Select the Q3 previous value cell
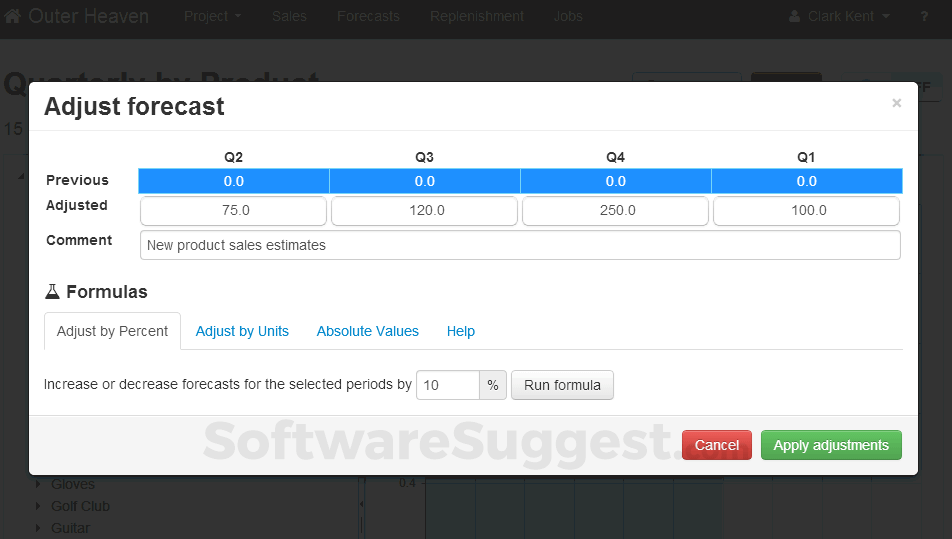The image size is (952, 539). click(x=425, y=181)
